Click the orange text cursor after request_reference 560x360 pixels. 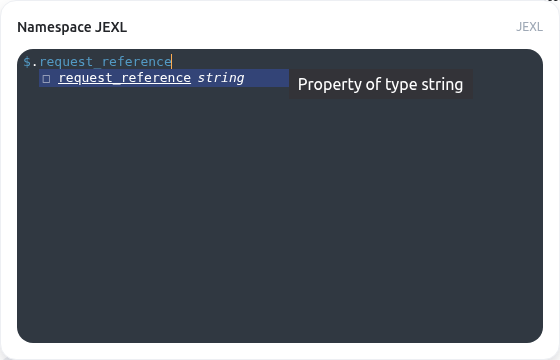click(172, 61)
